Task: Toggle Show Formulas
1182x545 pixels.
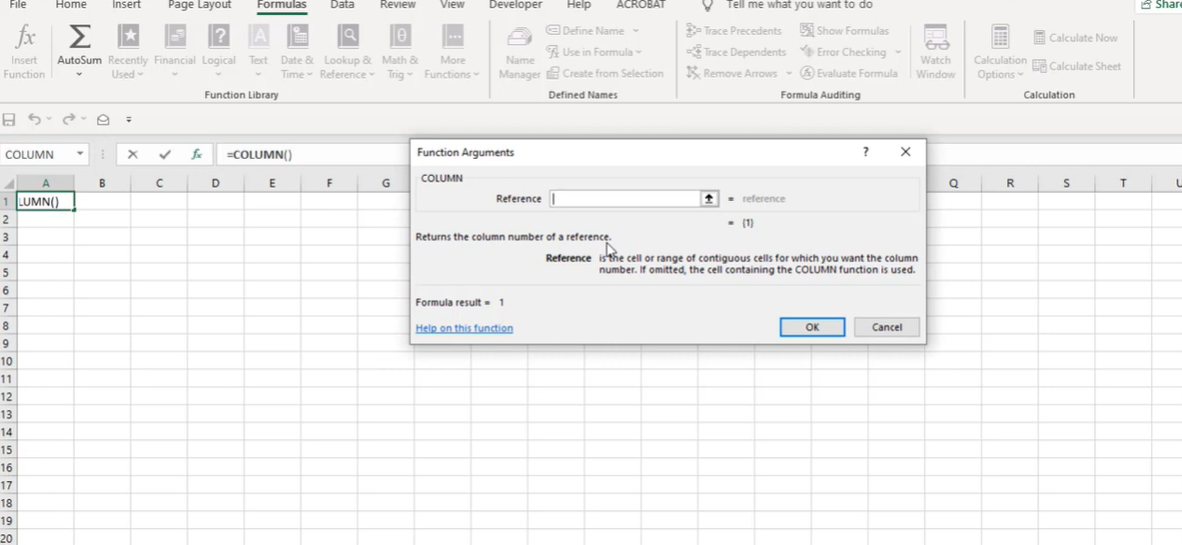Action: coord(844,31)
